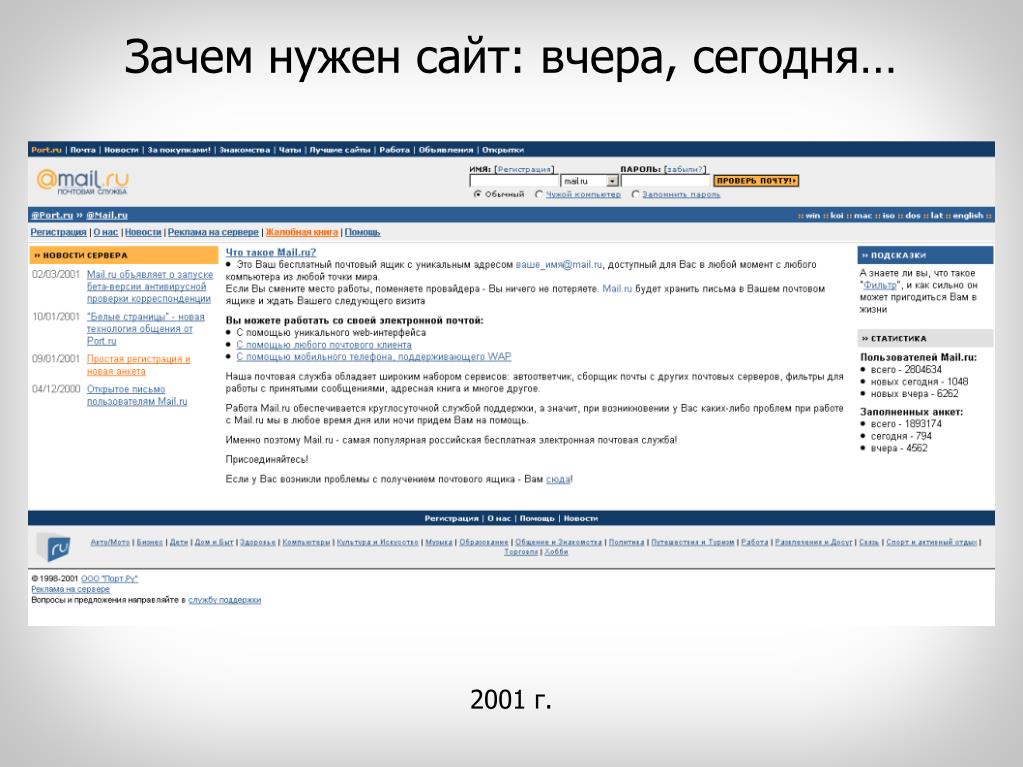The height and width of the screenshot is (767, 1023).
Task: Switch encoding to 'dos'
Action: click(x=913, y=216)
